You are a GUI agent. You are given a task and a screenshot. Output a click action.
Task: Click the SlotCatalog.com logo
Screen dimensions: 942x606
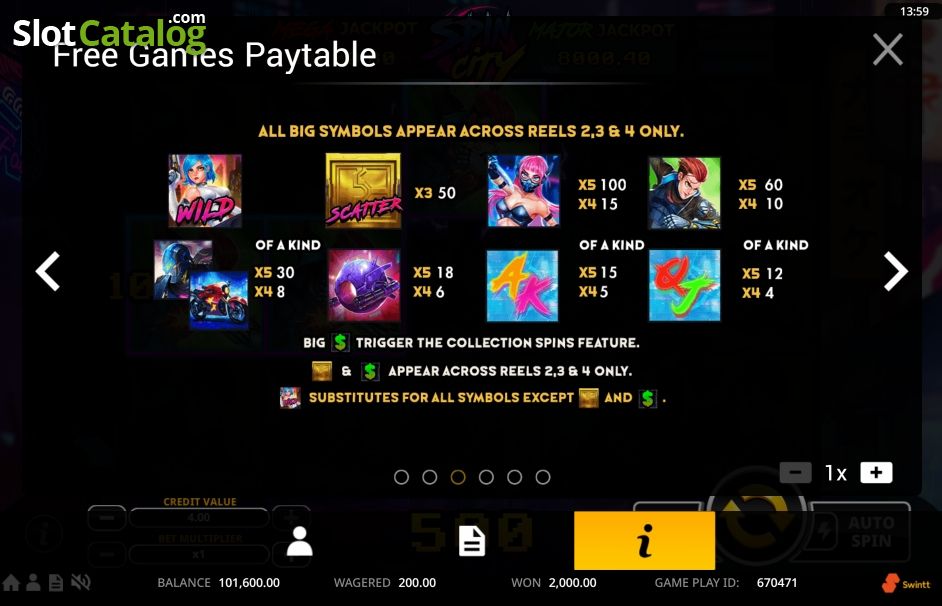109,31
